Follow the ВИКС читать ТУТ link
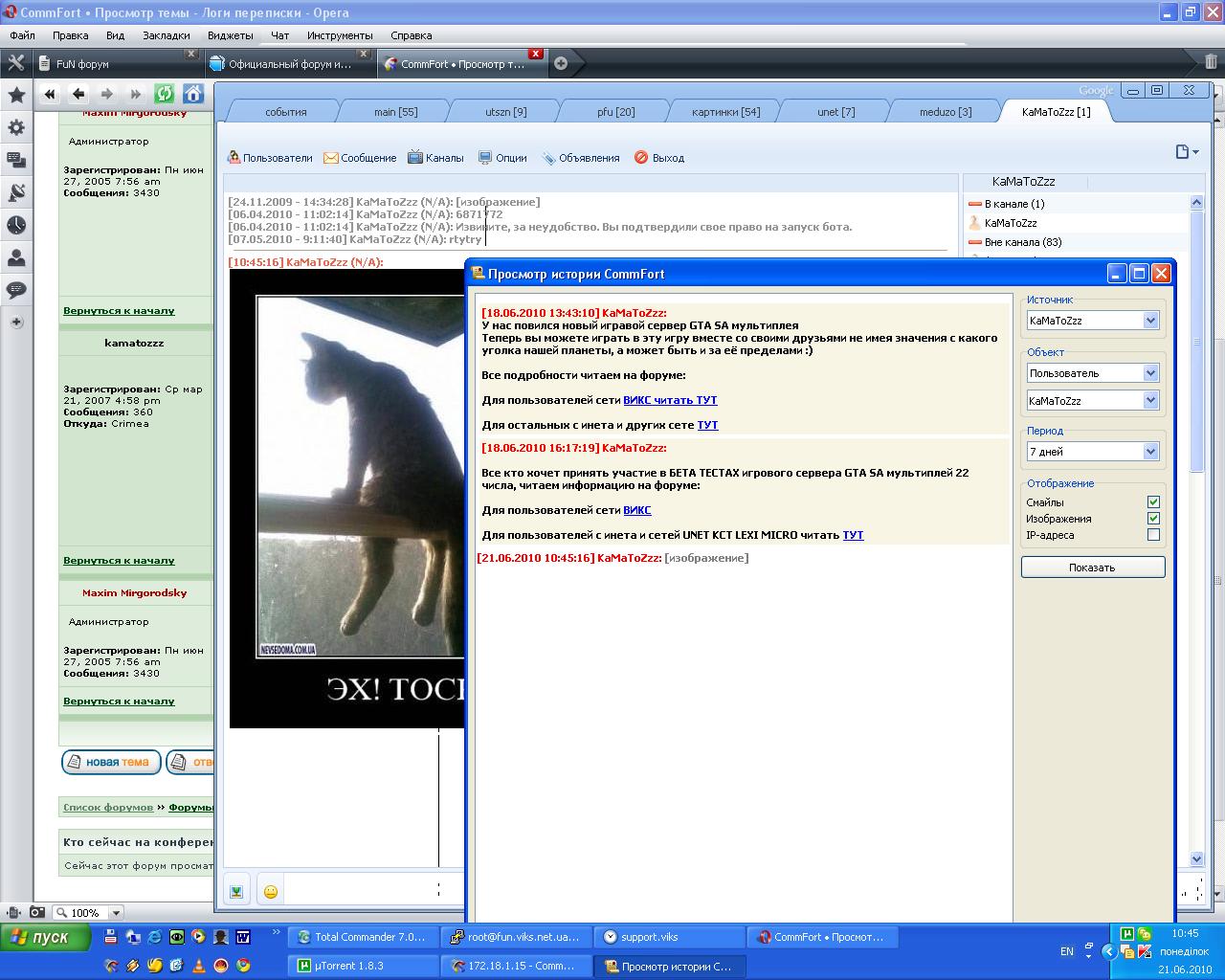The image size is (1225, 980). [x=670, y=400]
